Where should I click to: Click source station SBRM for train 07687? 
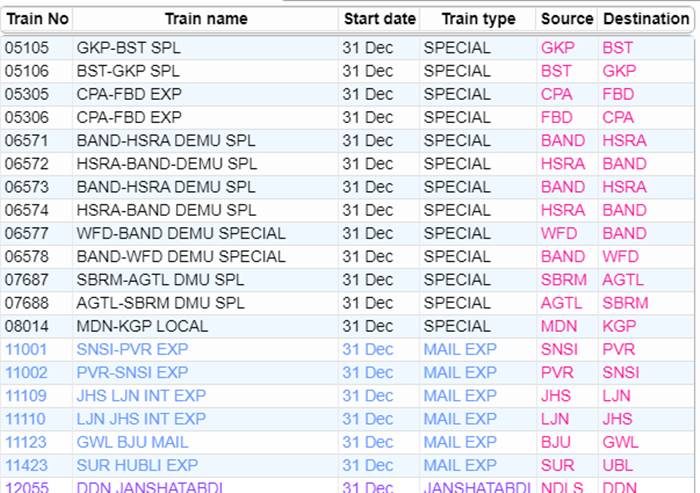[565, 280]
